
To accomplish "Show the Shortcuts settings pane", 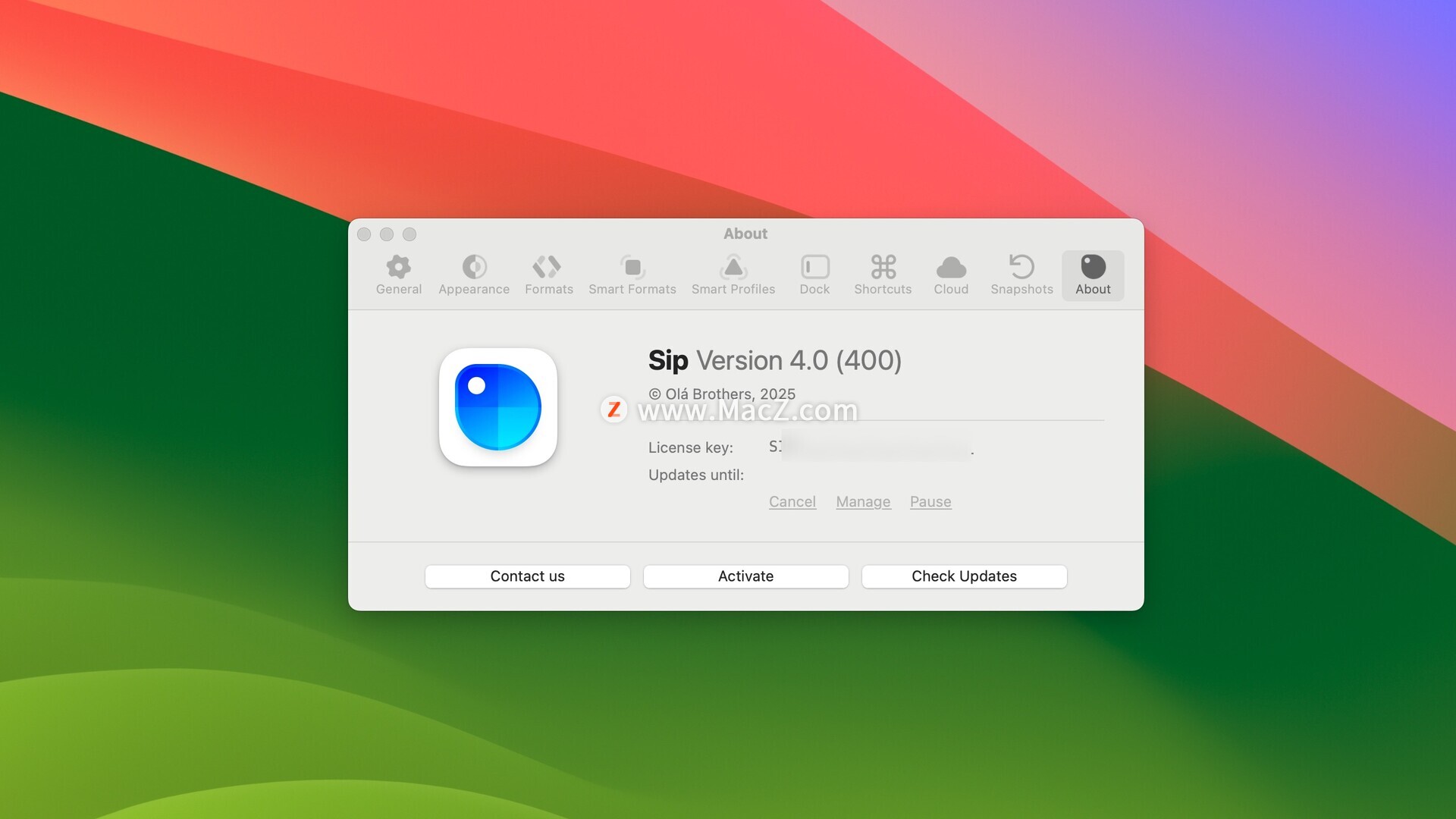I will tap(883, 275).
